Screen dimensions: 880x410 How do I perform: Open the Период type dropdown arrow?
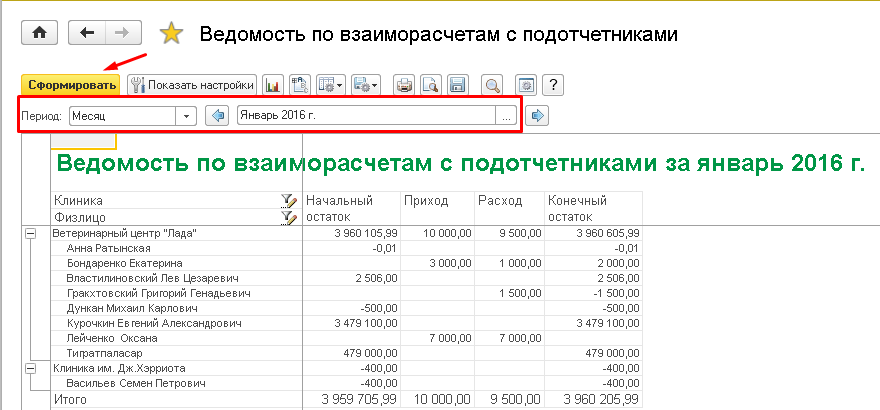185,116
